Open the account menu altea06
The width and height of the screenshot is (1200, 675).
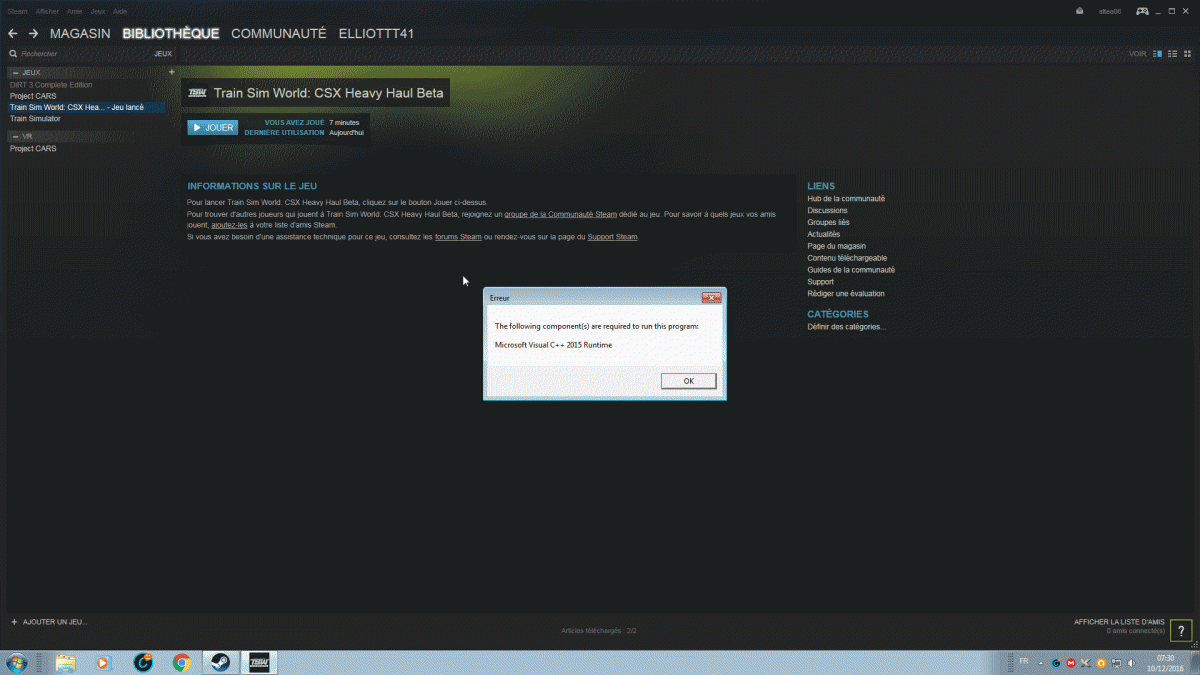coord(1109,11)
